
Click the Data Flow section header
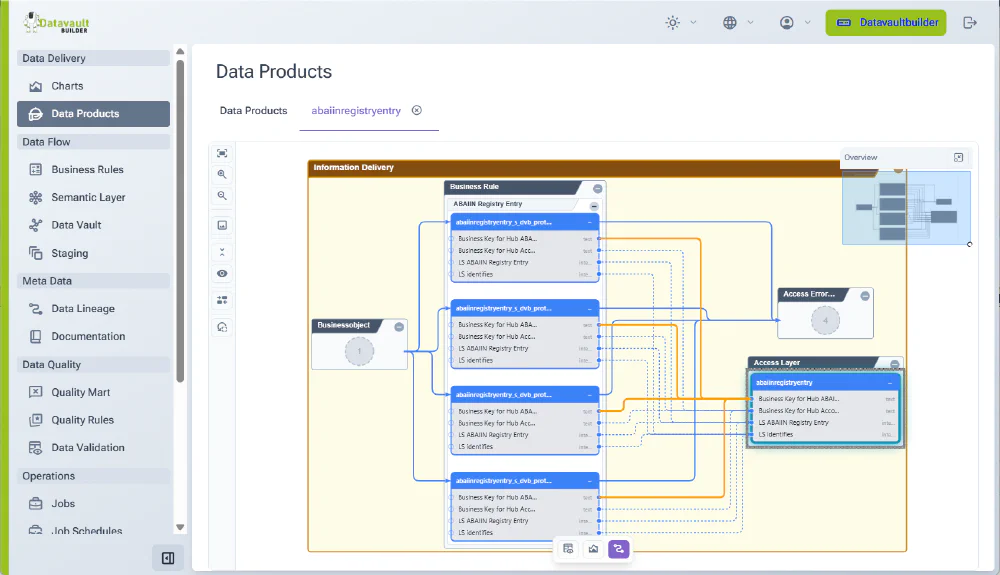coord(93,142)
